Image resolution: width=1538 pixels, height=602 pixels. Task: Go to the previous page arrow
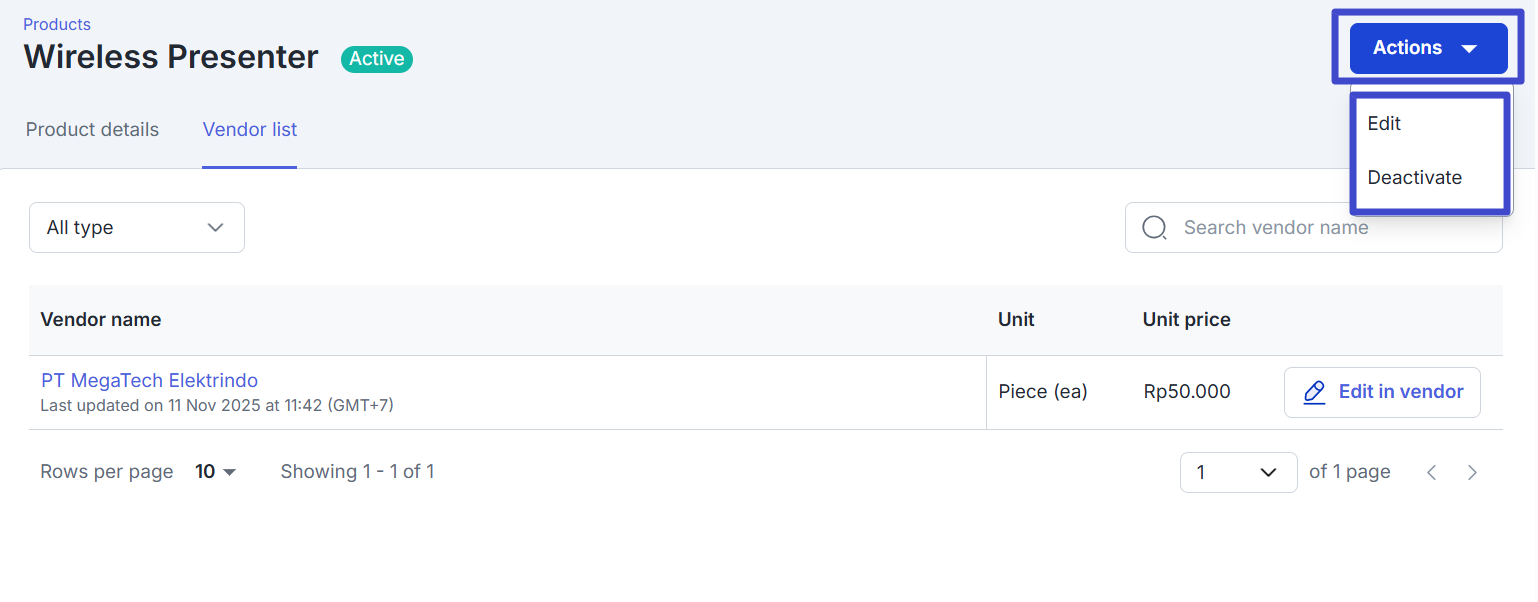[x=1432, y=472]
